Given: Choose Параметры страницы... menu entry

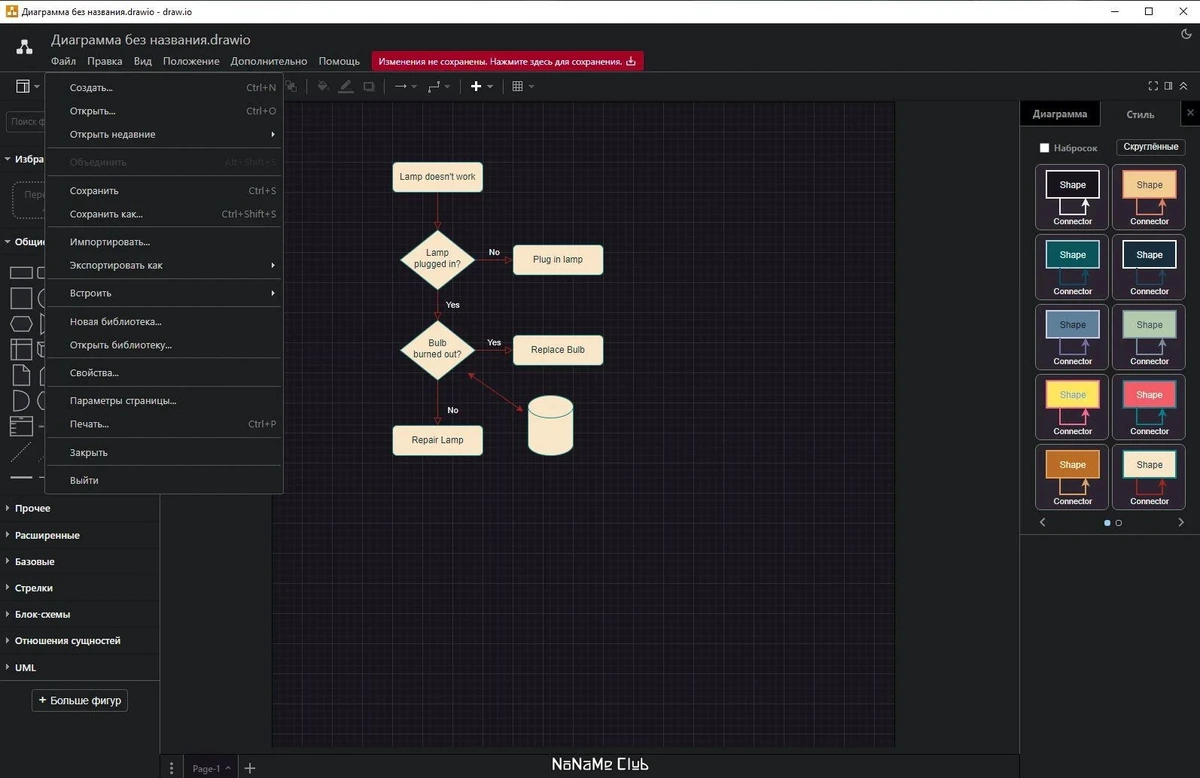Looking at the screenshot, I should click(164, 401).
